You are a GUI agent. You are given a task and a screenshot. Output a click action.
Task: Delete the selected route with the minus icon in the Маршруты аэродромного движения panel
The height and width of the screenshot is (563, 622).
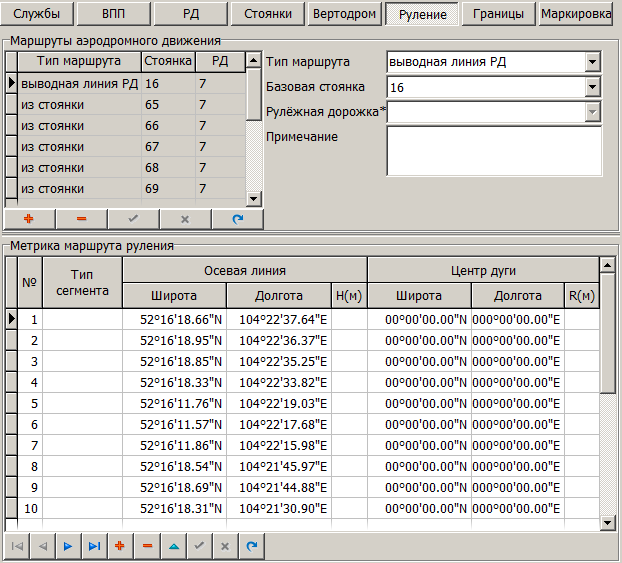tap(80, 218)
